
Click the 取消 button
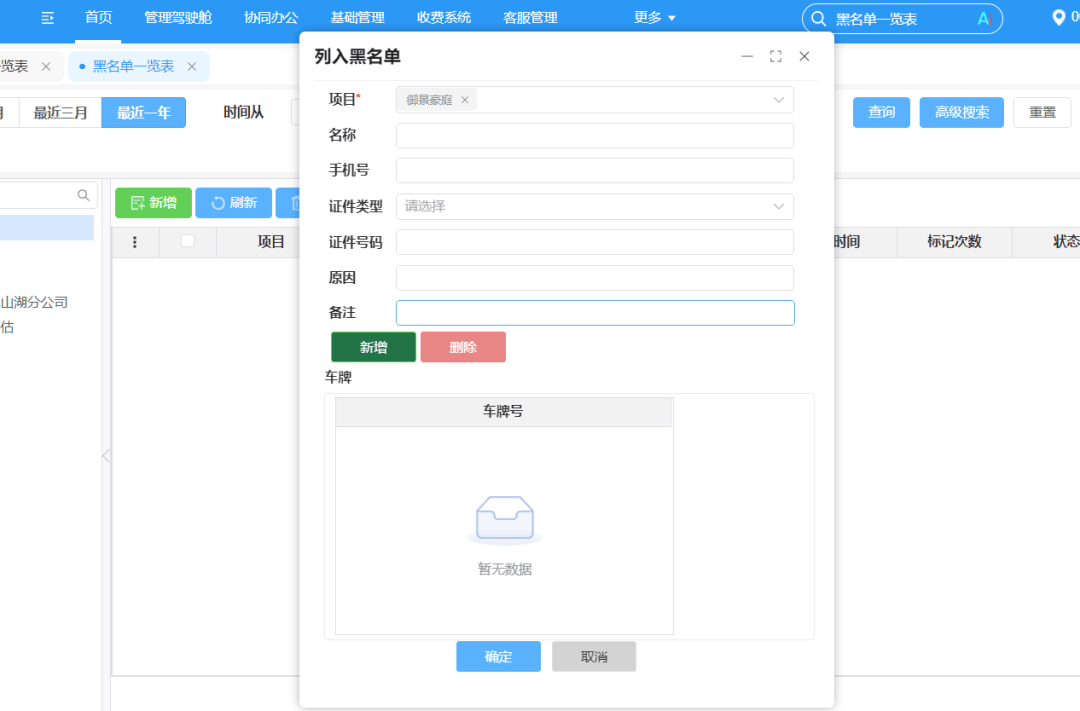coord(594,657)
